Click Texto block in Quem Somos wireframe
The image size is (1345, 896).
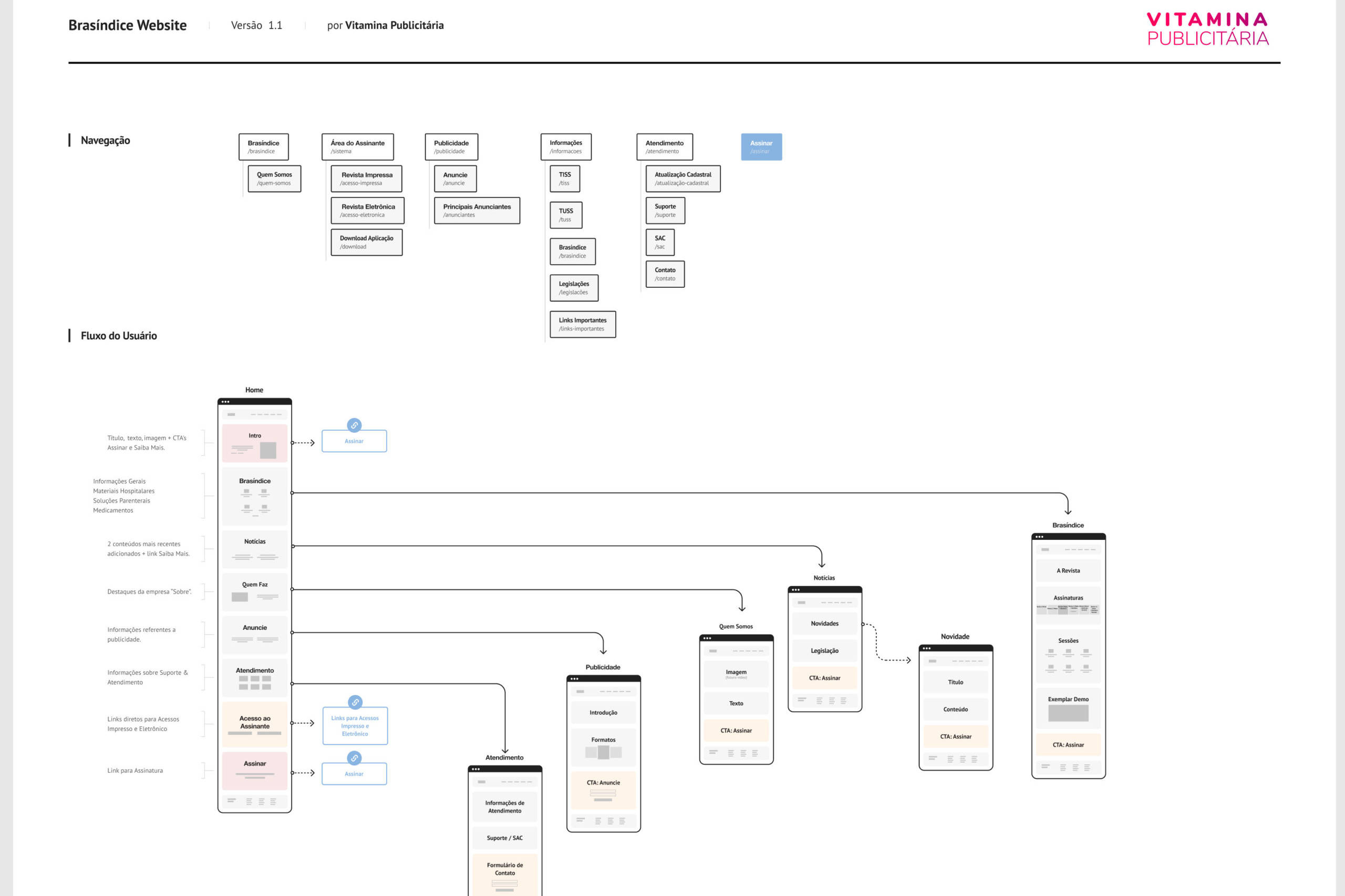[736, 703]
